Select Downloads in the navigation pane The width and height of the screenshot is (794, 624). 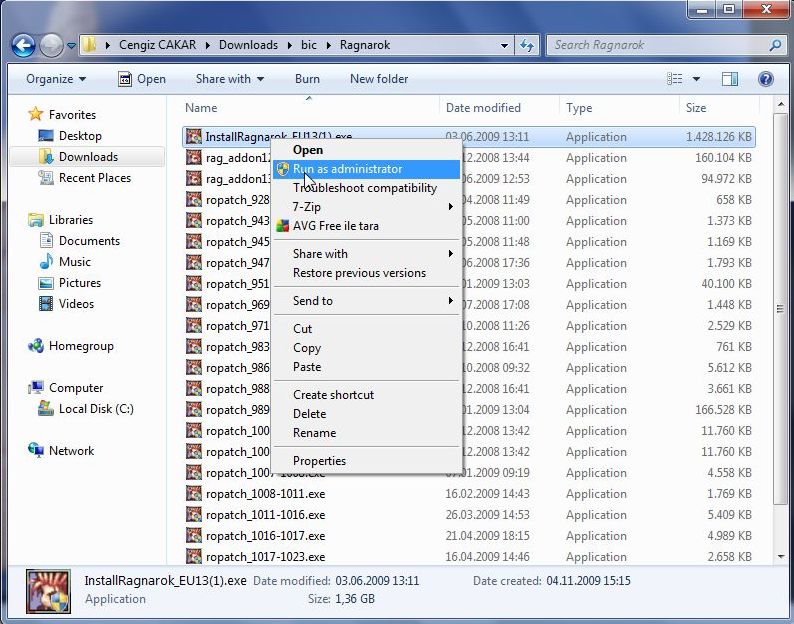[x=88, y=157]
